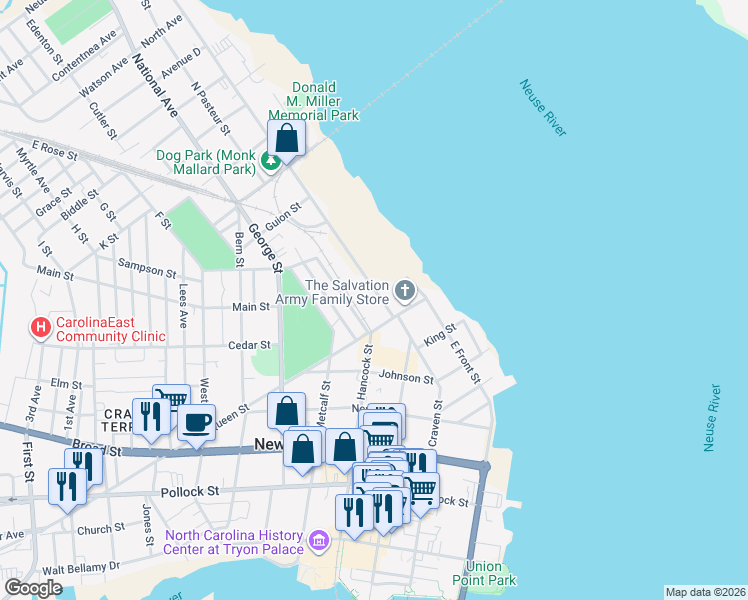Click the Pollock St label west of downtown
Screen dimensions: 748x600
pos(190,492)
